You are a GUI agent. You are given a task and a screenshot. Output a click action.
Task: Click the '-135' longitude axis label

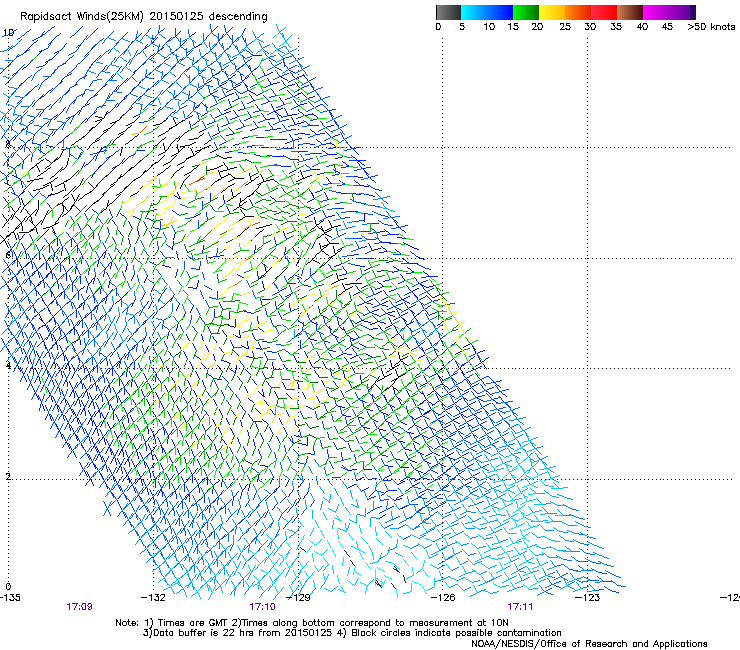pyautogui.click(x=10, y=598)
